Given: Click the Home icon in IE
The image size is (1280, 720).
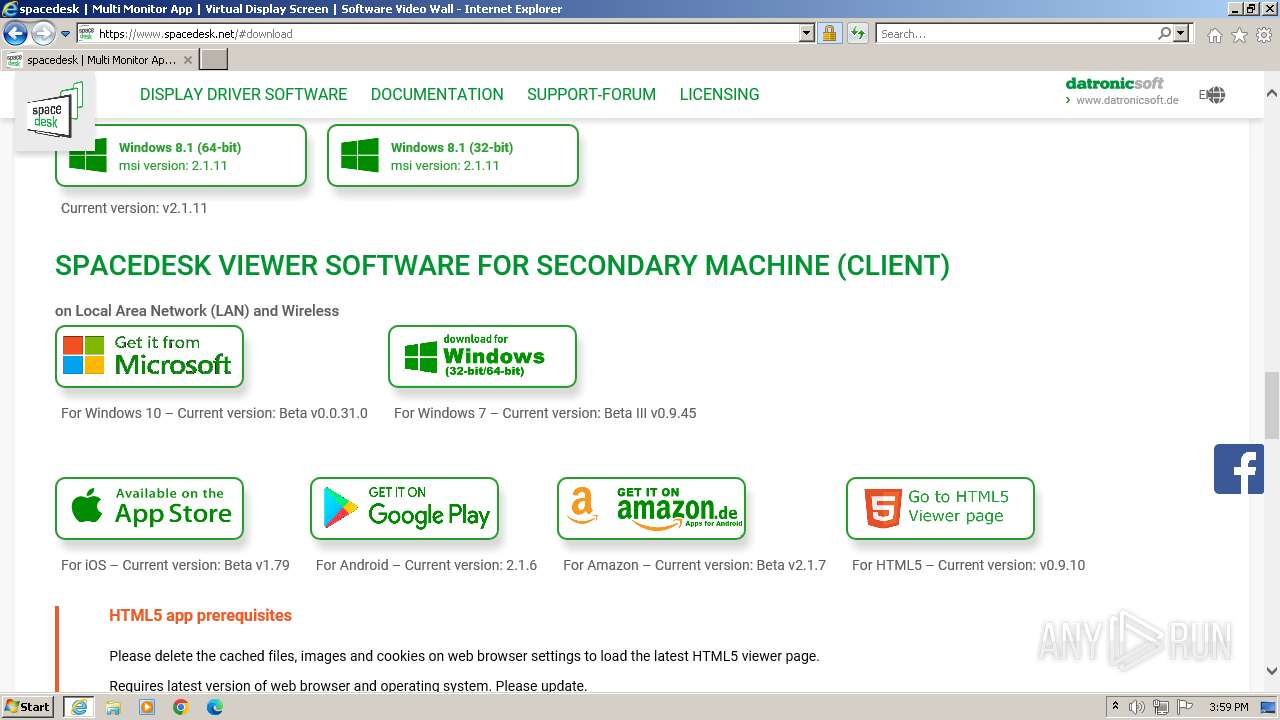Looking at the screenshot, I should (1214, 35).
